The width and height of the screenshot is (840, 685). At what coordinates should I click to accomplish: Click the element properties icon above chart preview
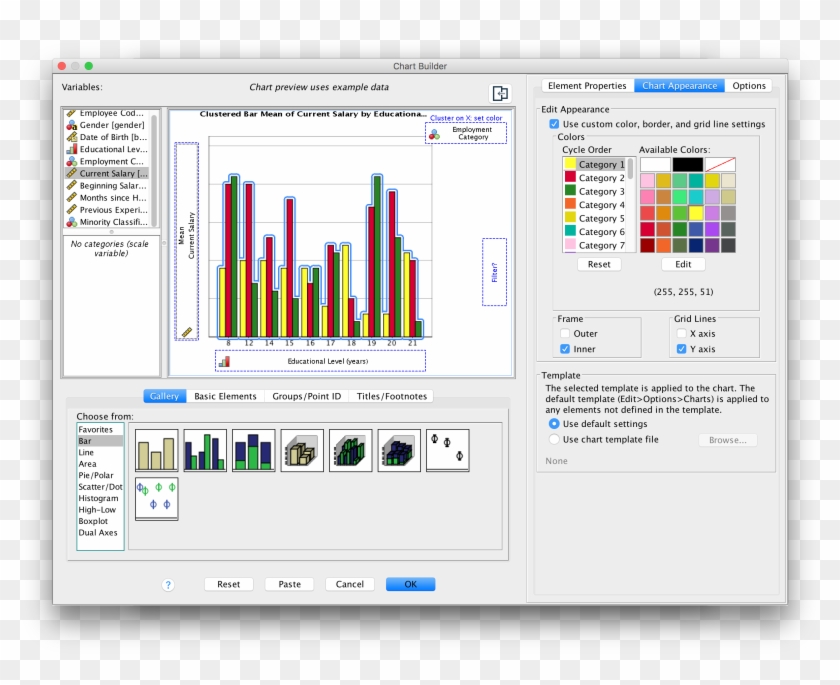point(500,91)
